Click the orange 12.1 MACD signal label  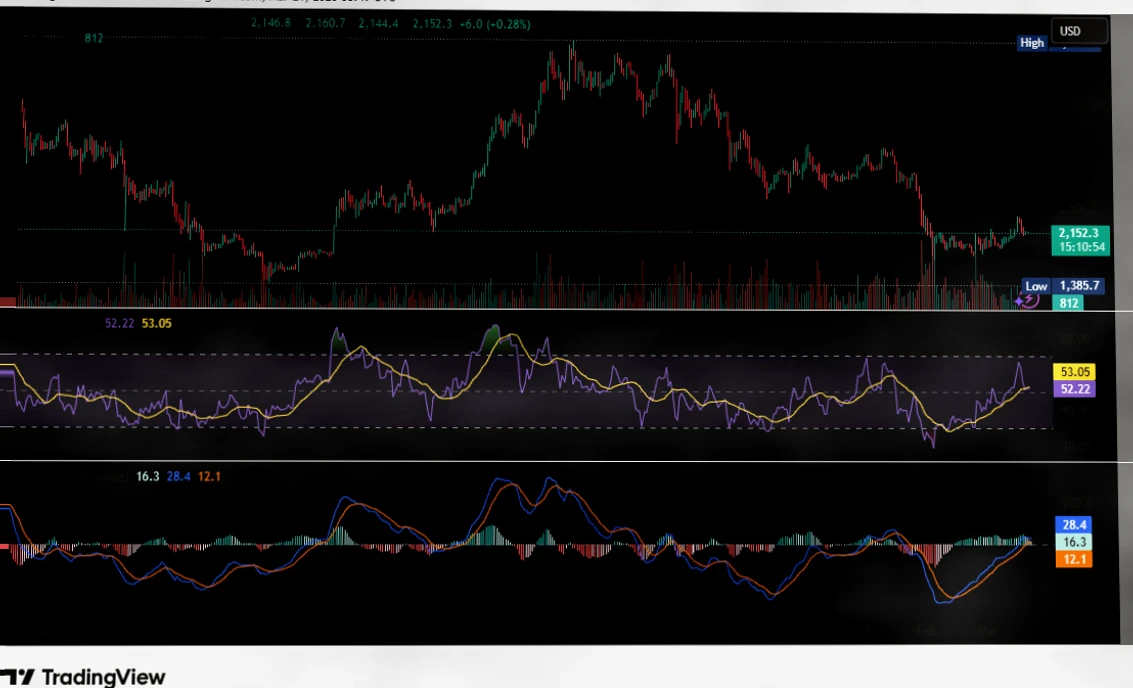pos(1074,559)
